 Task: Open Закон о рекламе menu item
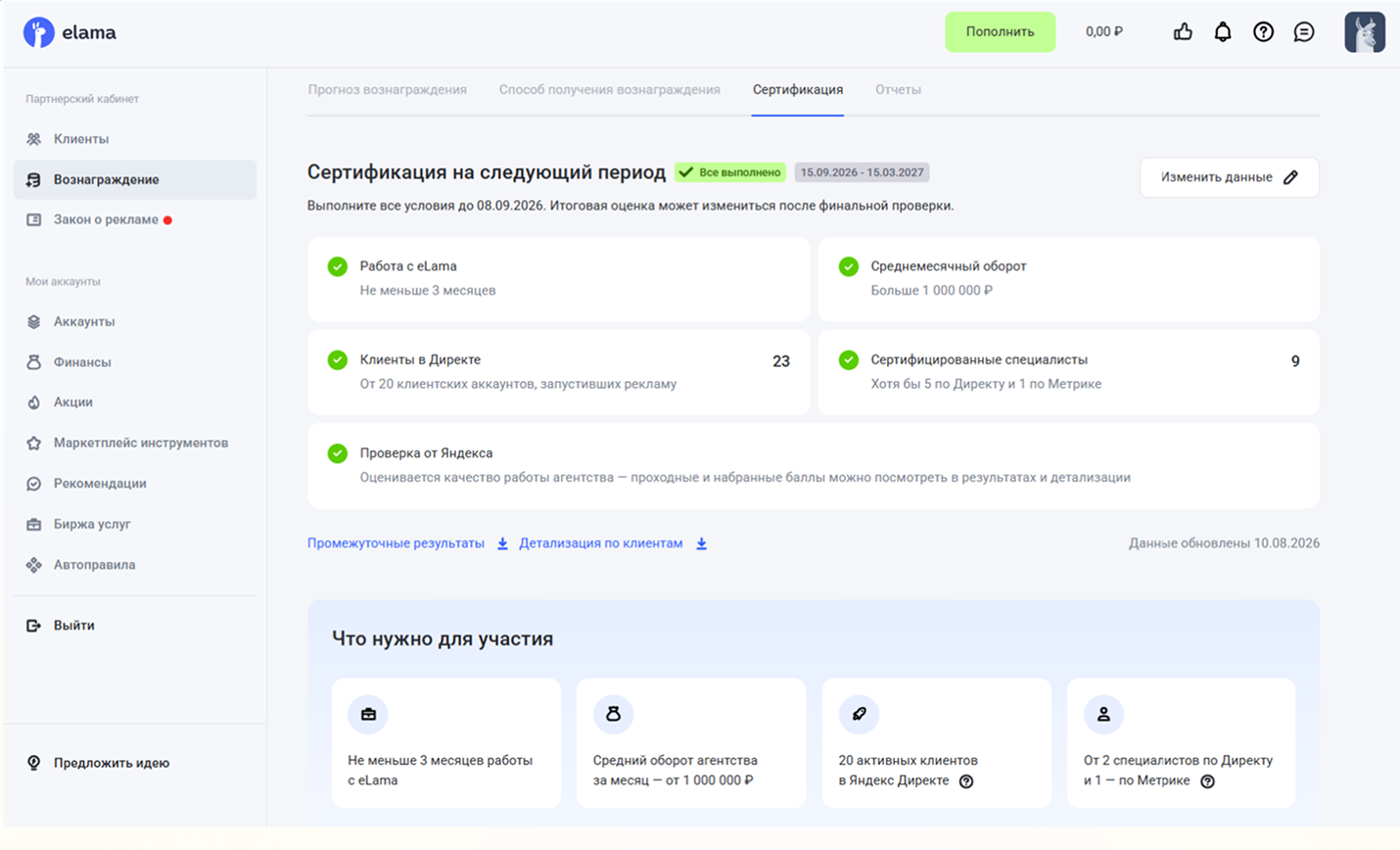click(x=135, y=219)
